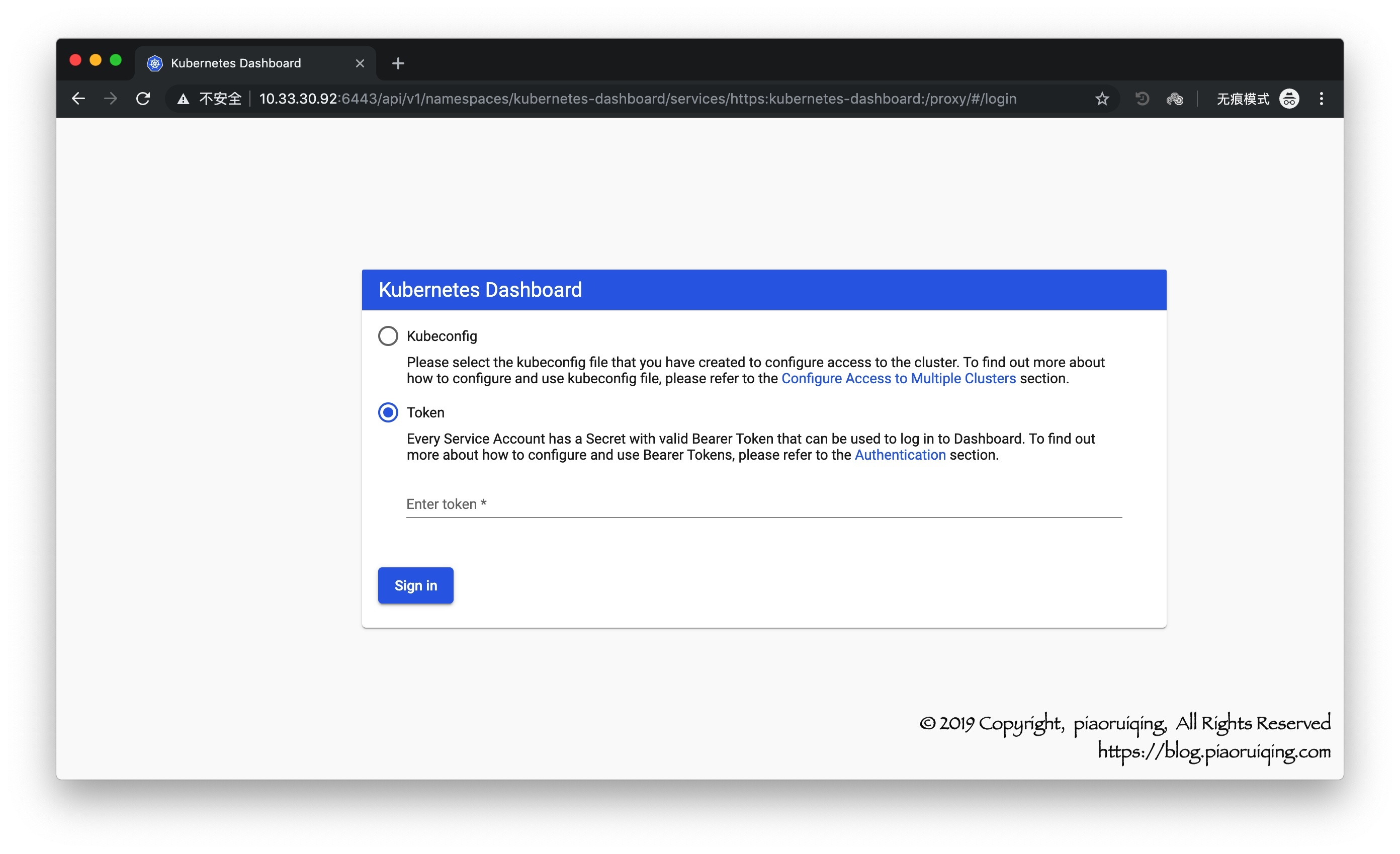Screen dimensions: 1400x854
Task: Select the Kubeconfig radio button
Action: (x=388, y=336)
